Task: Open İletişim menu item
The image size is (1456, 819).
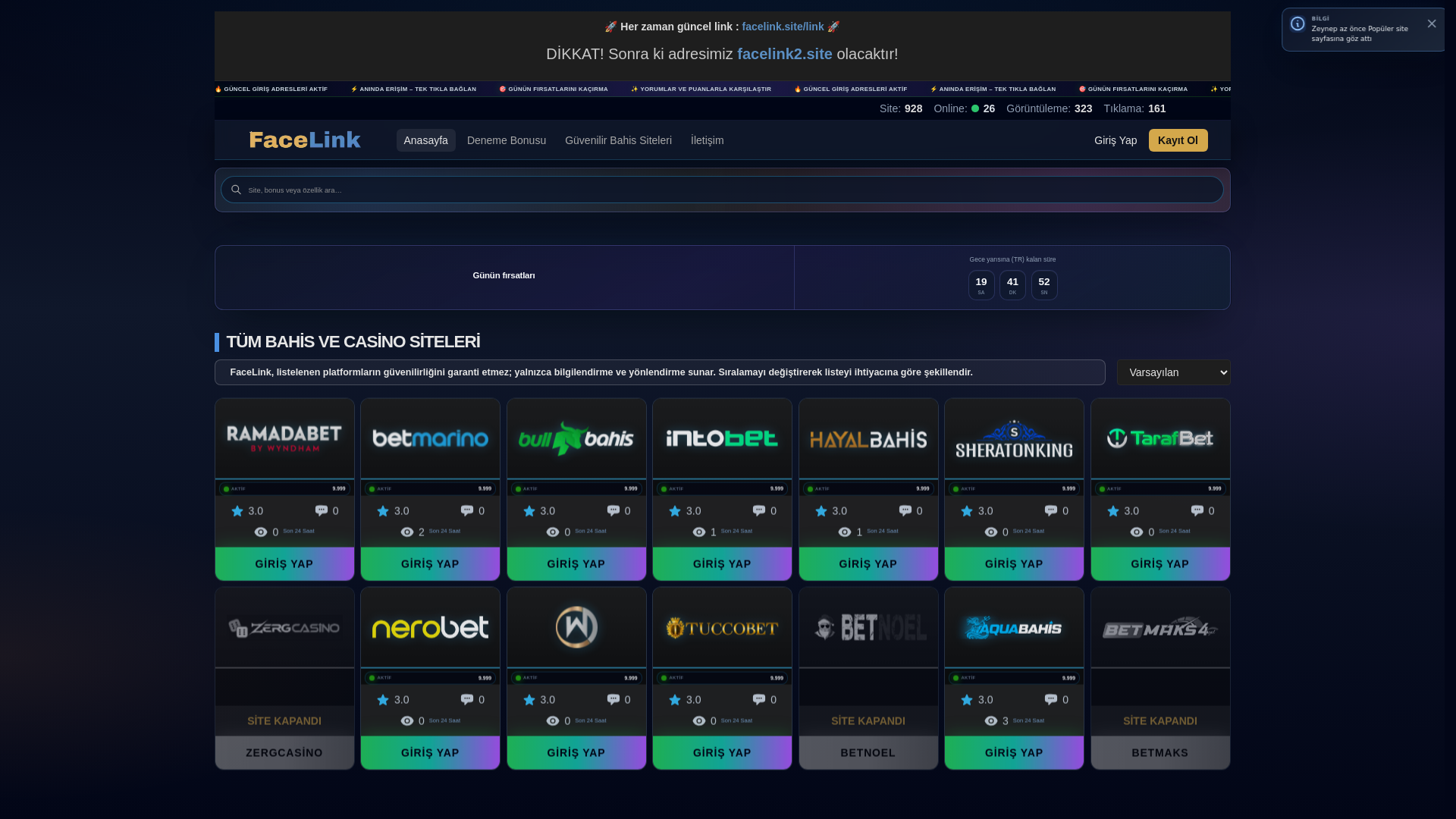Action: 707,140
